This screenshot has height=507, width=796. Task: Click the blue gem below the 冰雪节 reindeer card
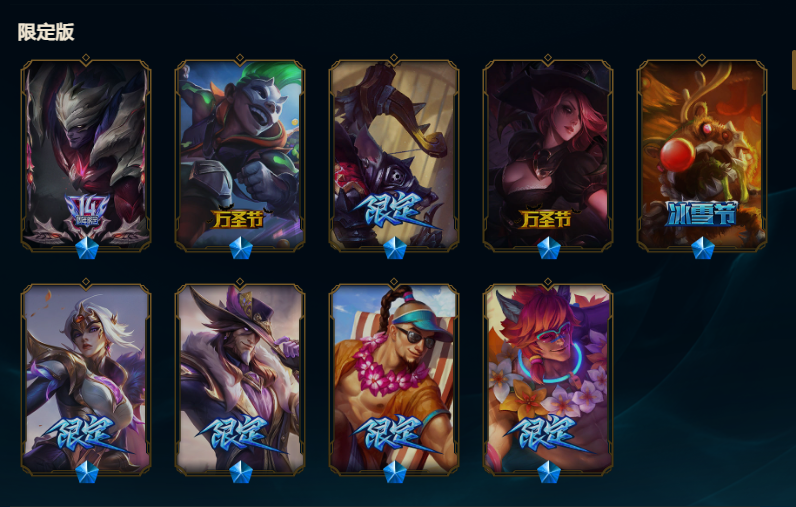(x=703, y=248)
